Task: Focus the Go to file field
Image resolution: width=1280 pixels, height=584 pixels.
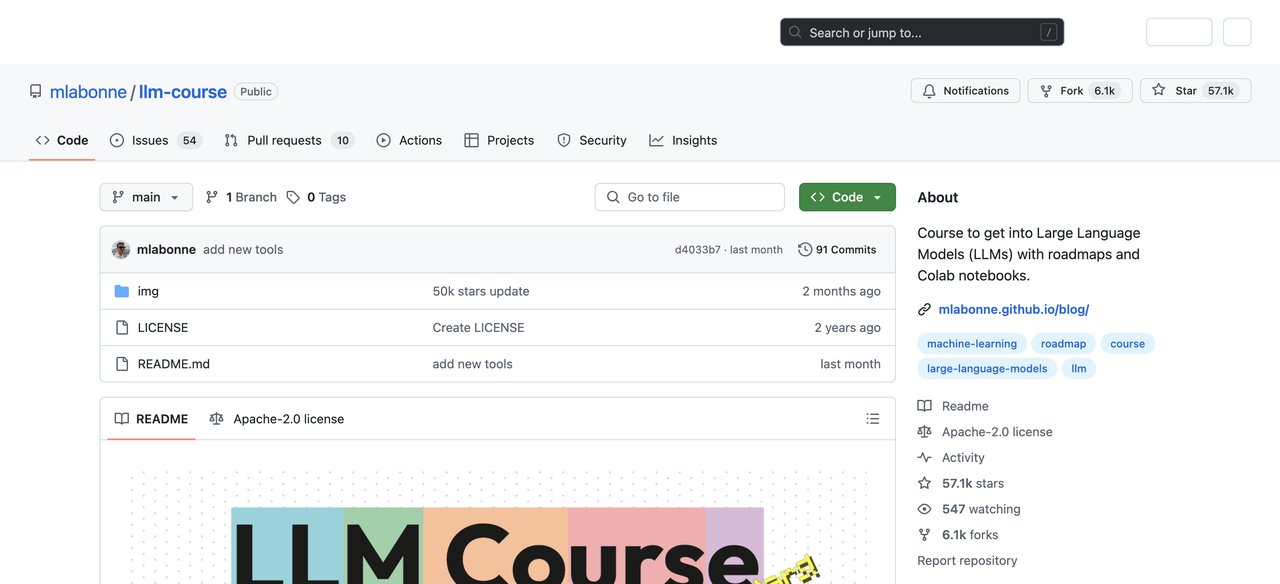Action: coord(690,197)
